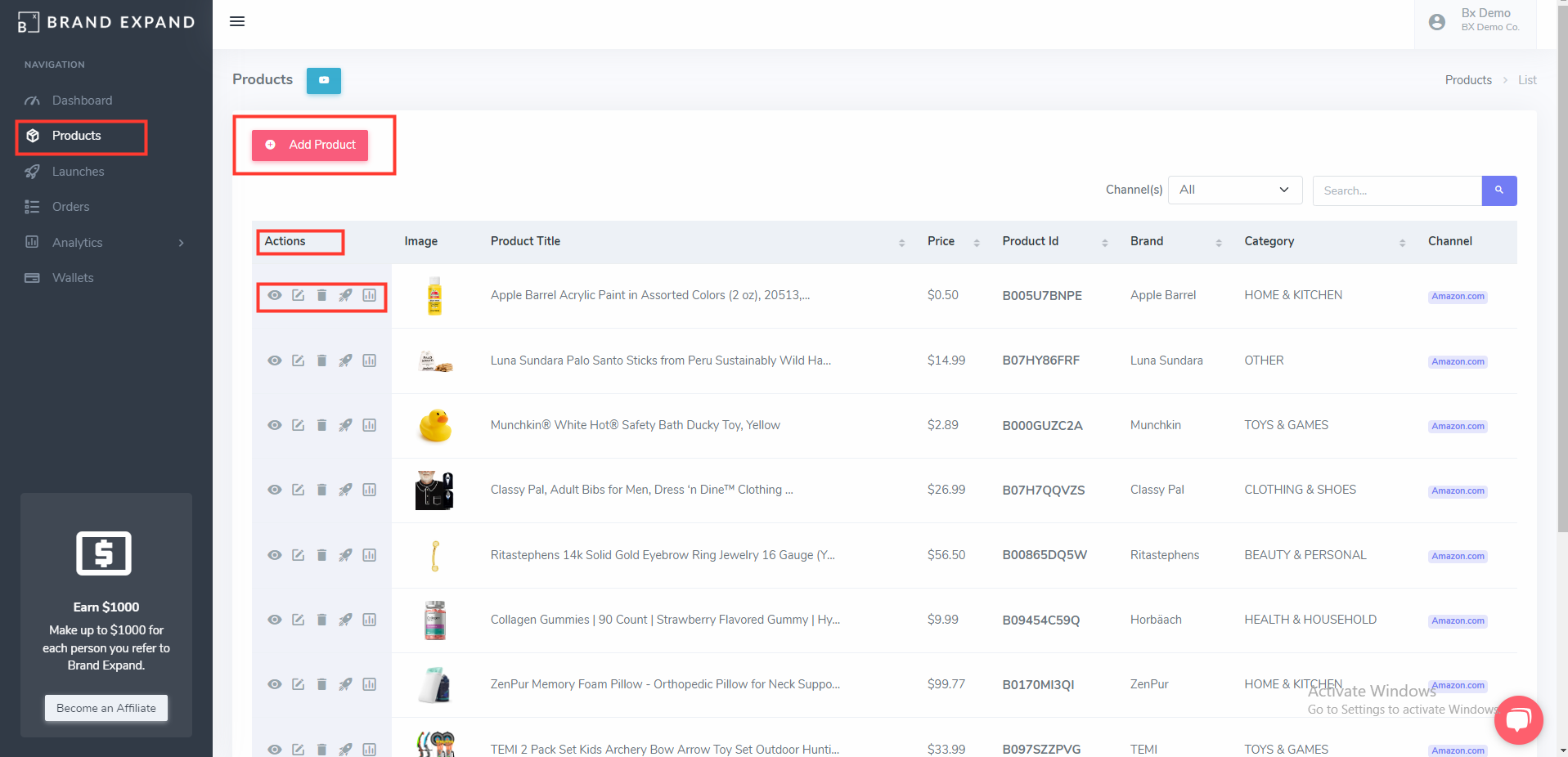Click eye icon for ZenPur Memory Foam Pillow
The height and width of the screenshot is (757, 1568).
click(275, 684)
